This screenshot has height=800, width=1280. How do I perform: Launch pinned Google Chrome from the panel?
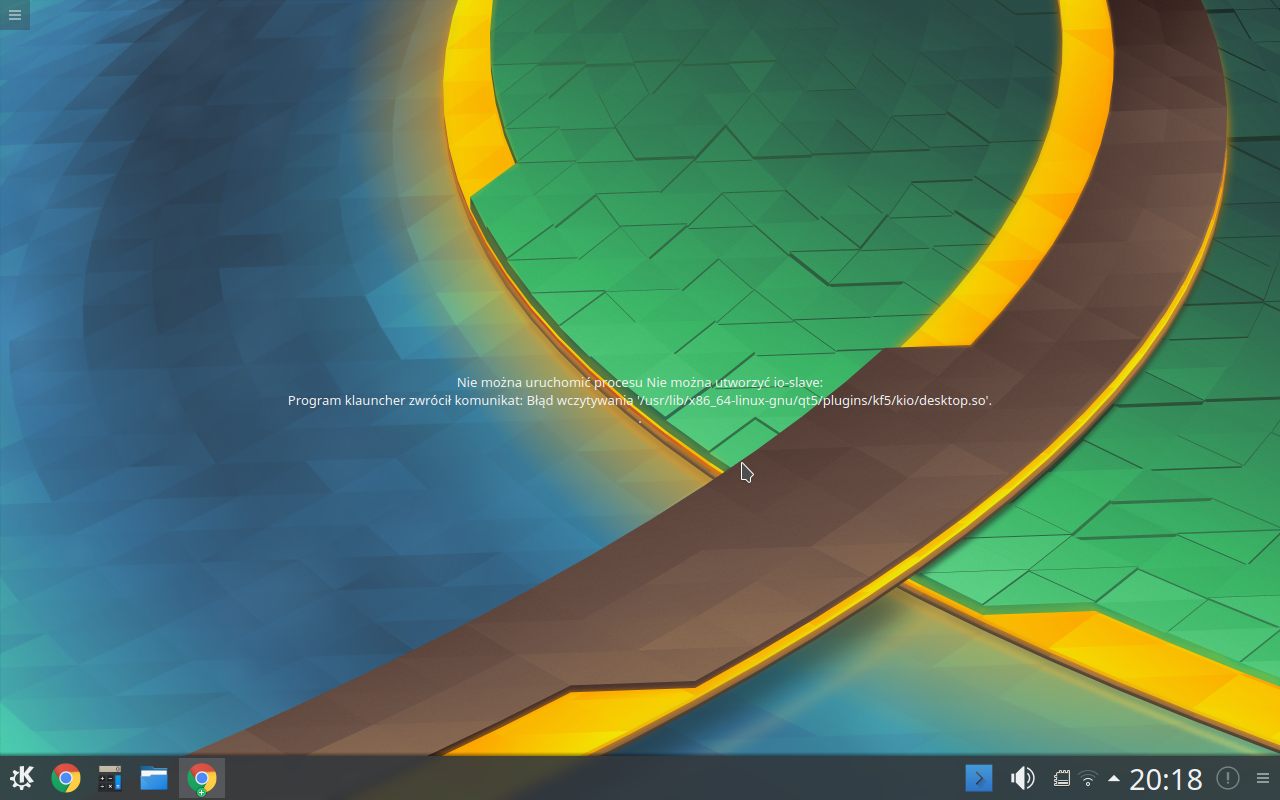click(66, 778)
